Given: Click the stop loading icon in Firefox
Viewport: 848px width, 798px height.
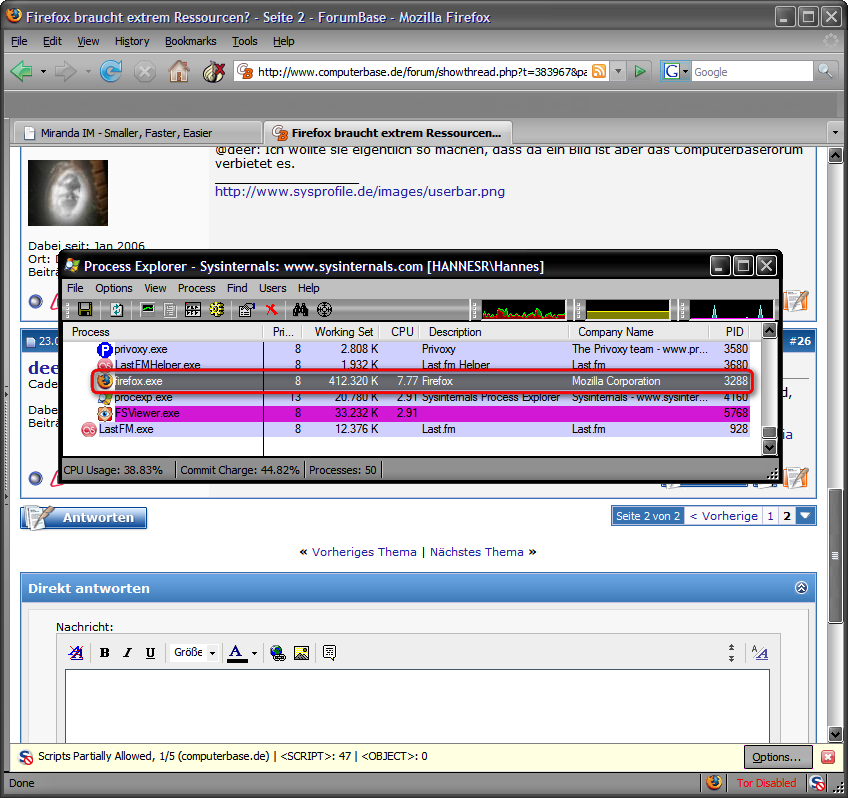Looking at the screenshot, I should click(x=144, y=71).
